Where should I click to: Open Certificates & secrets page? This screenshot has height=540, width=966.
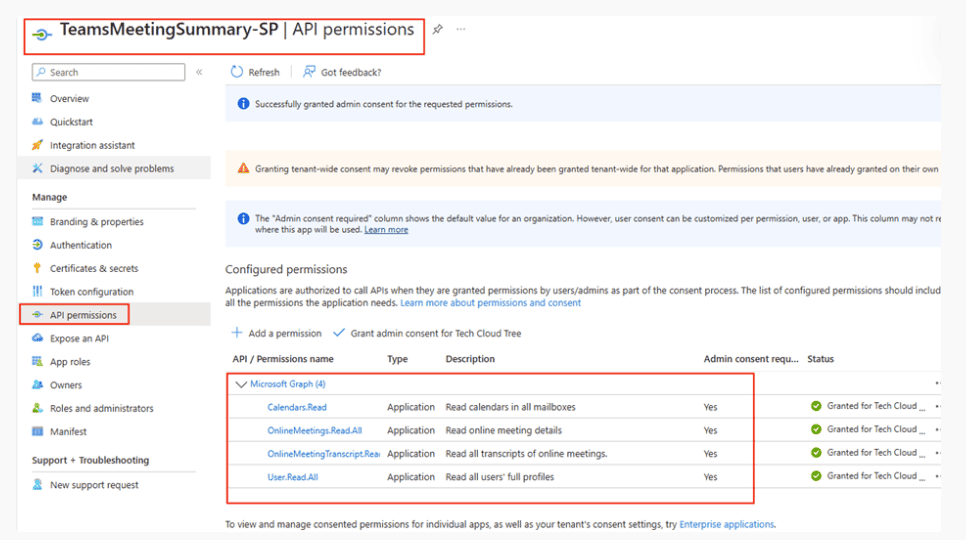(94, 268)
